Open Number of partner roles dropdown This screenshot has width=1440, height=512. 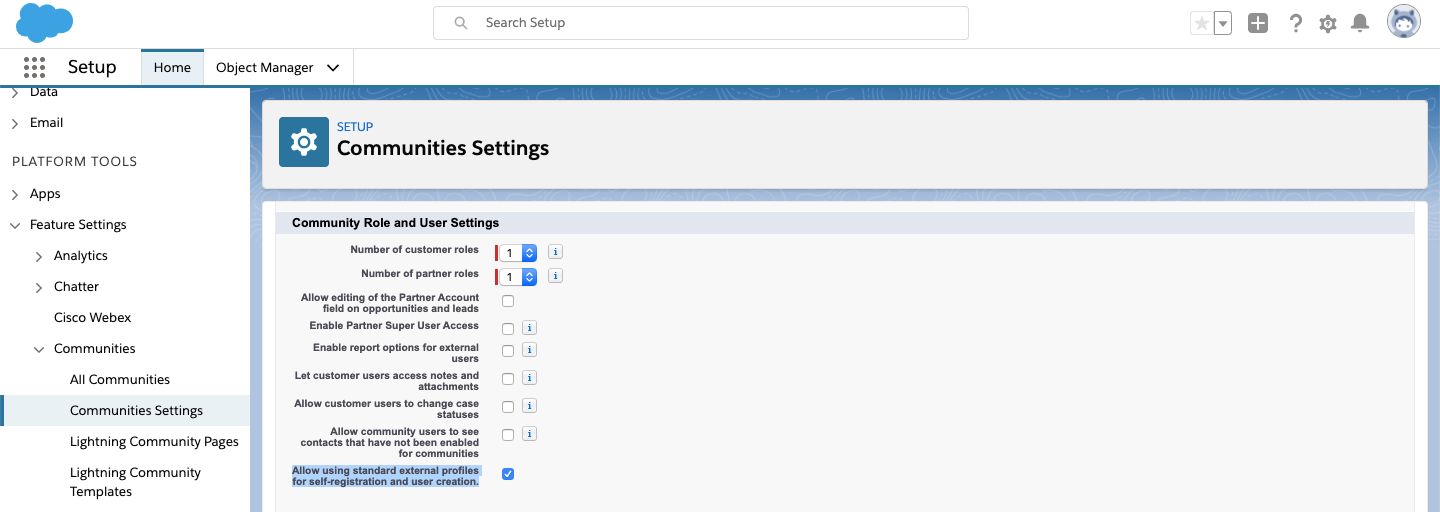click(x=520, y=277)
